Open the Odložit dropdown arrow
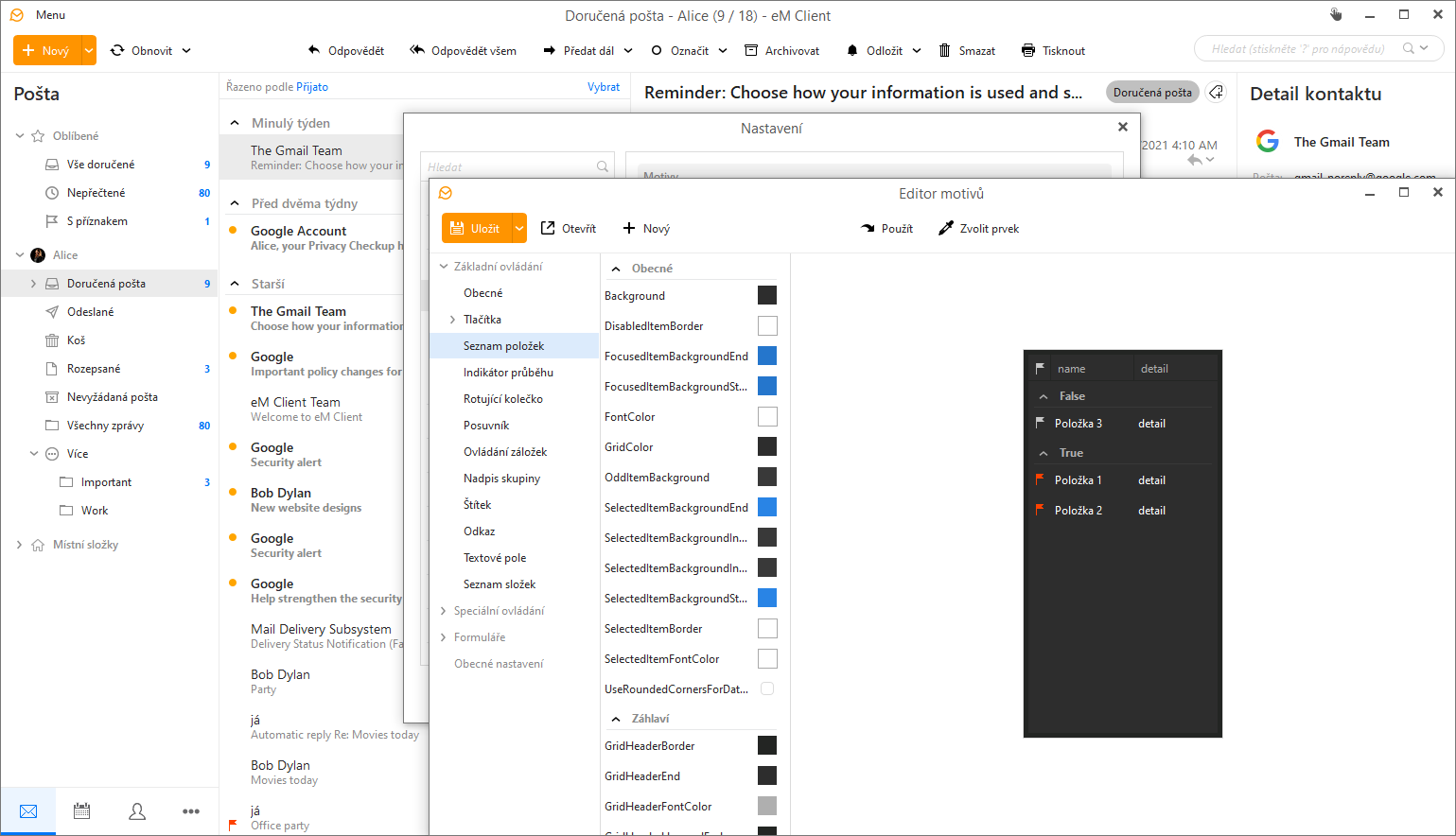The image size is (1456, 836). [x=917, y=50]
